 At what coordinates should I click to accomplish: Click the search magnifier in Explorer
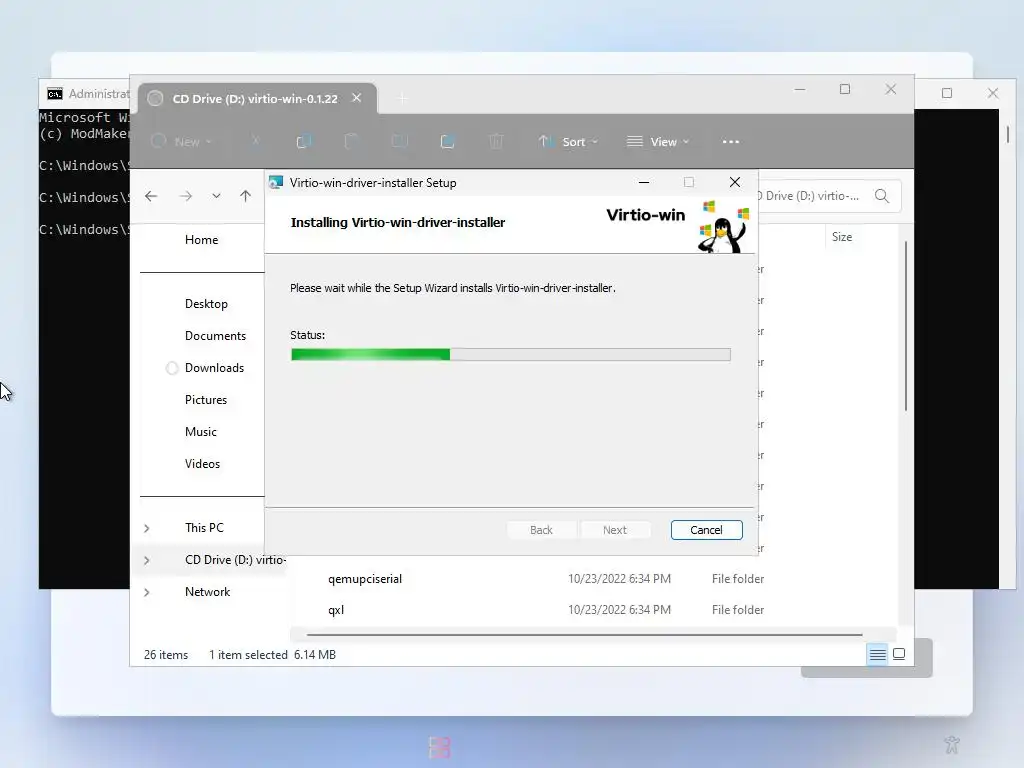tap(882, 196)
